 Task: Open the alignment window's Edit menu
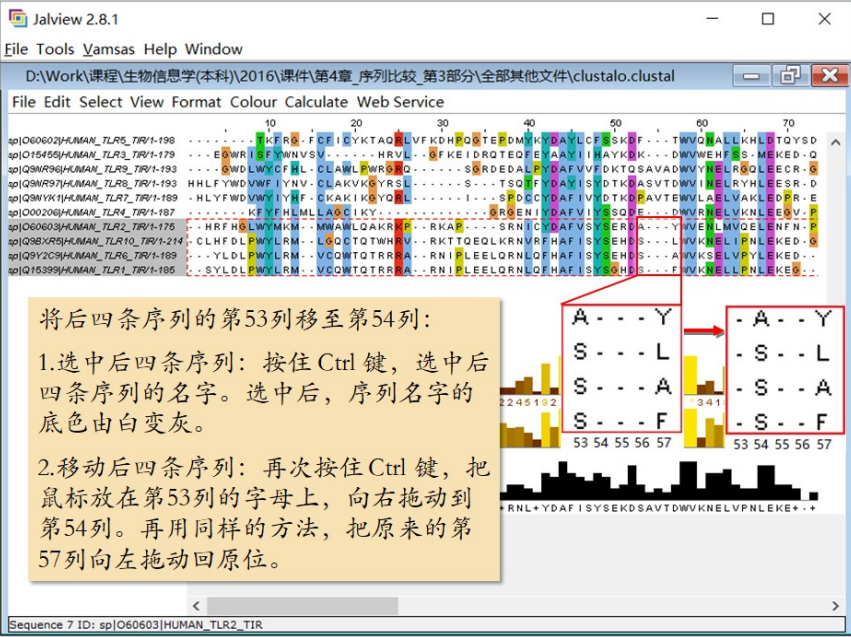pos(57,102)
